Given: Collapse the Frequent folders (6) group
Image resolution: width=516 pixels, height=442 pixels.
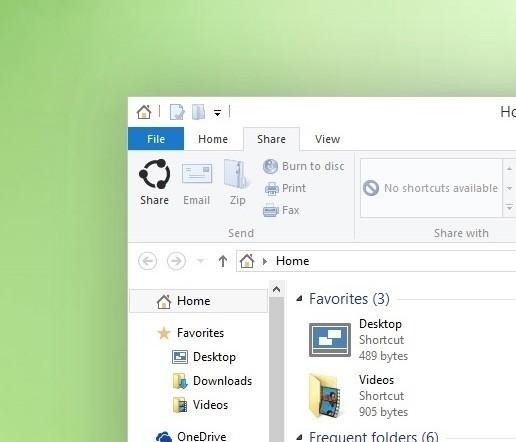Looking at the screenshot, I should (299, 436).
